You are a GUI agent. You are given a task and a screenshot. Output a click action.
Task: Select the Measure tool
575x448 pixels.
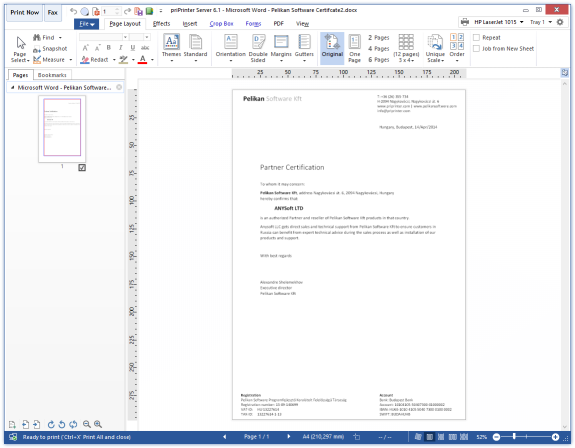[49, 60]
